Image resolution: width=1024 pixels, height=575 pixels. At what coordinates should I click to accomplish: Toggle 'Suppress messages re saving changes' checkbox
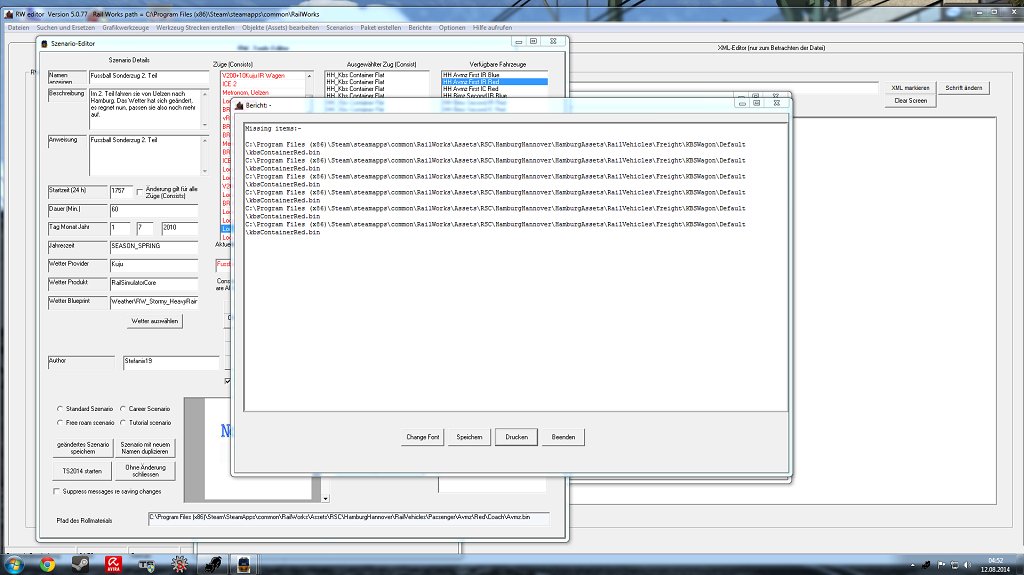click(56, 491)
